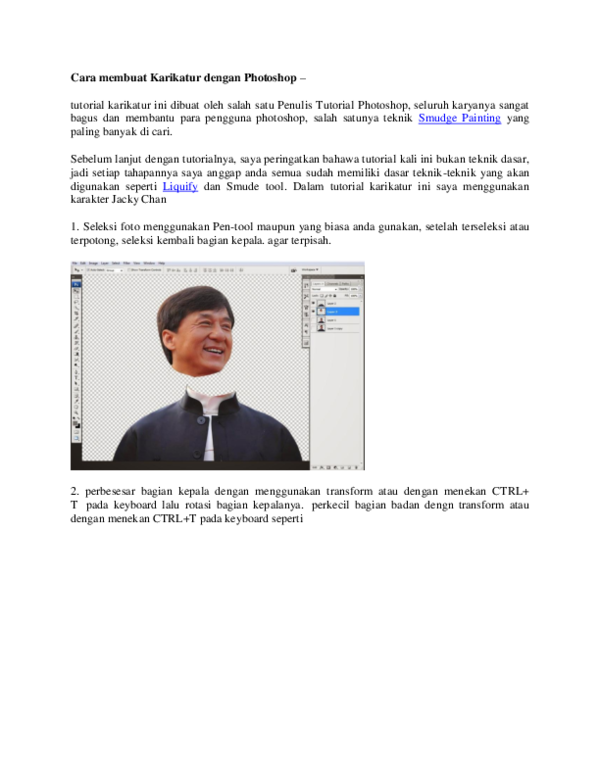Open the Image menu in Photoshop
The height and width of the screenshot is (776, 600).
(93, 263)
